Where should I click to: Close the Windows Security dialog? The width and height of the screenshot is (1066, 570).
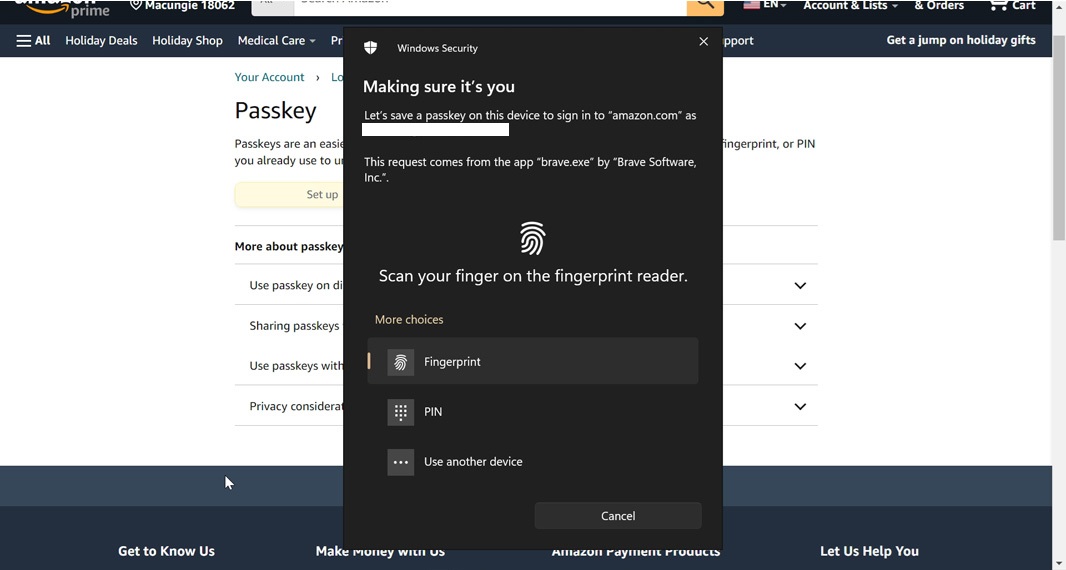point(703,42)
